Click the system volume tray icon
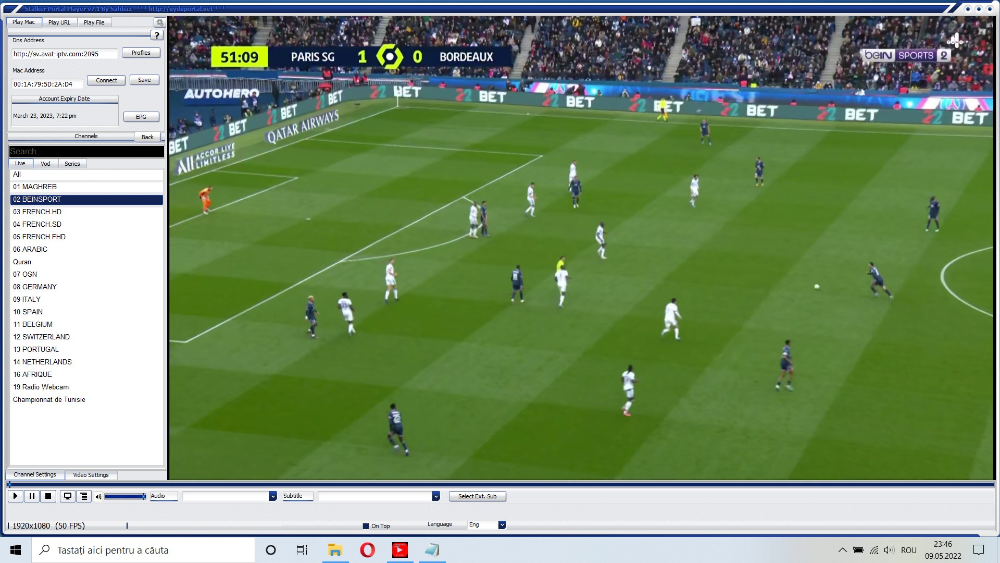1000x563 pixels. point(889,550)
